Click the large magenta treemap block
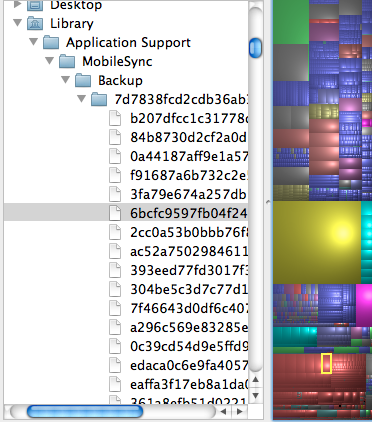The image size is (372, 422). [x=364, y=305]
